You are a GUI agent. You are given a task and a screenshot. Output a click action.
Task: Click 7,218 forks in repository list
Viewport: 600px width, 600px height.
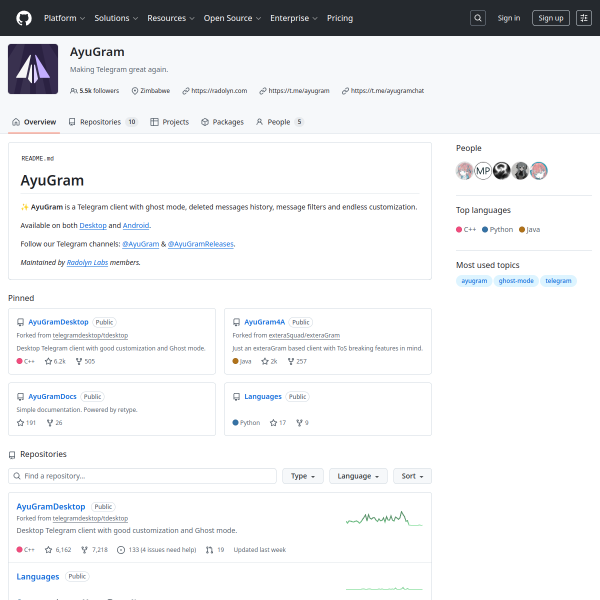point(94,549)
